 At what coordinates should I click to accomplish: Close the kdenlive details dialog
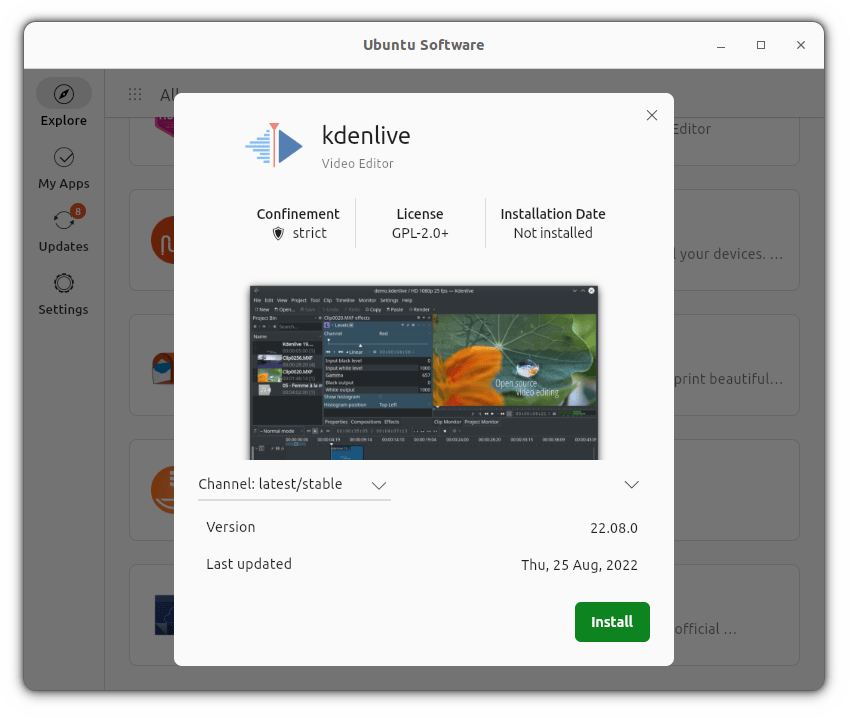pyautogui.click(x=652, y=116)
